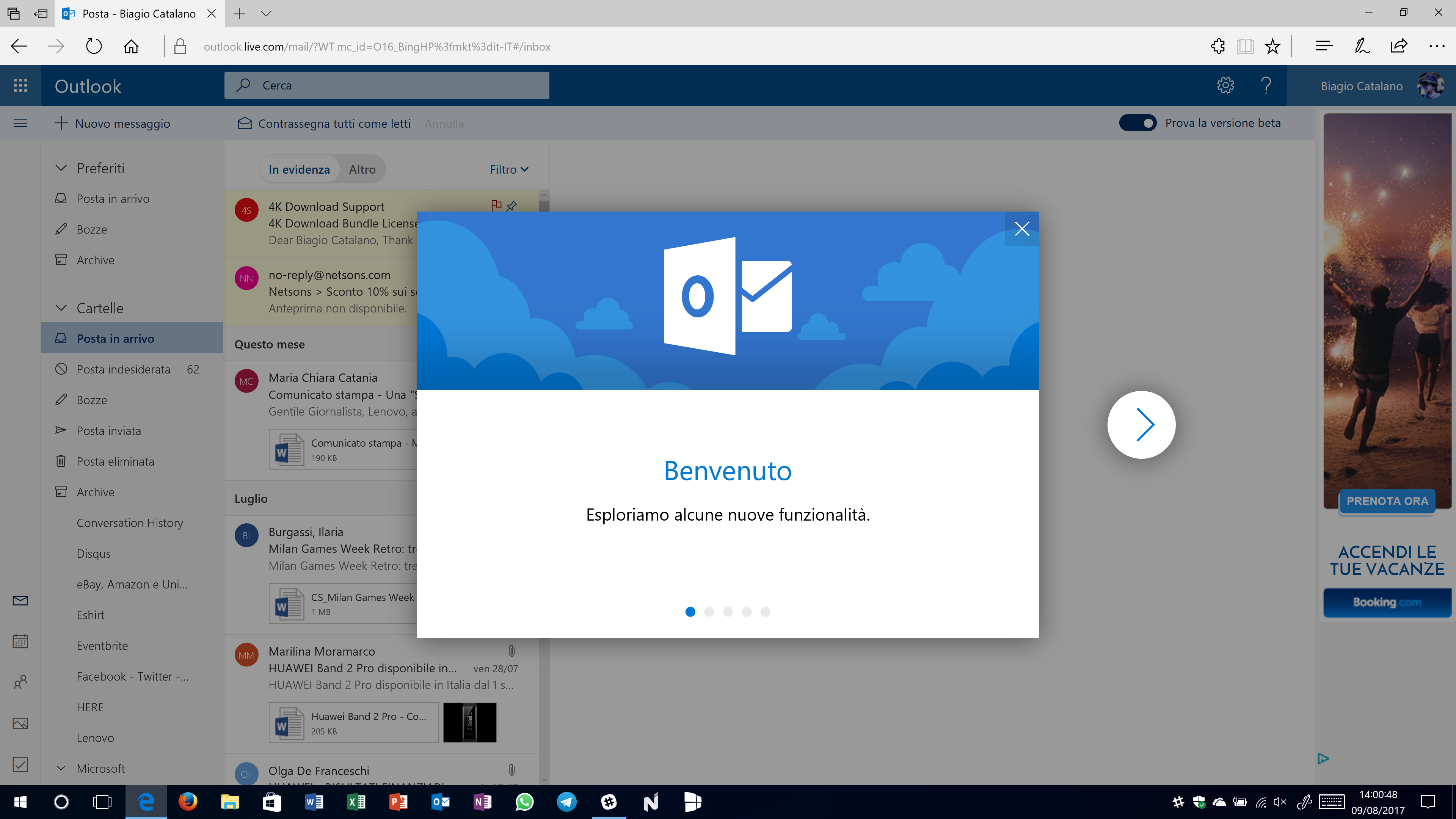Open the Disqus folder
Image resolution: width=1456 pixels, height=819 pixels.
tap(132, 553)
